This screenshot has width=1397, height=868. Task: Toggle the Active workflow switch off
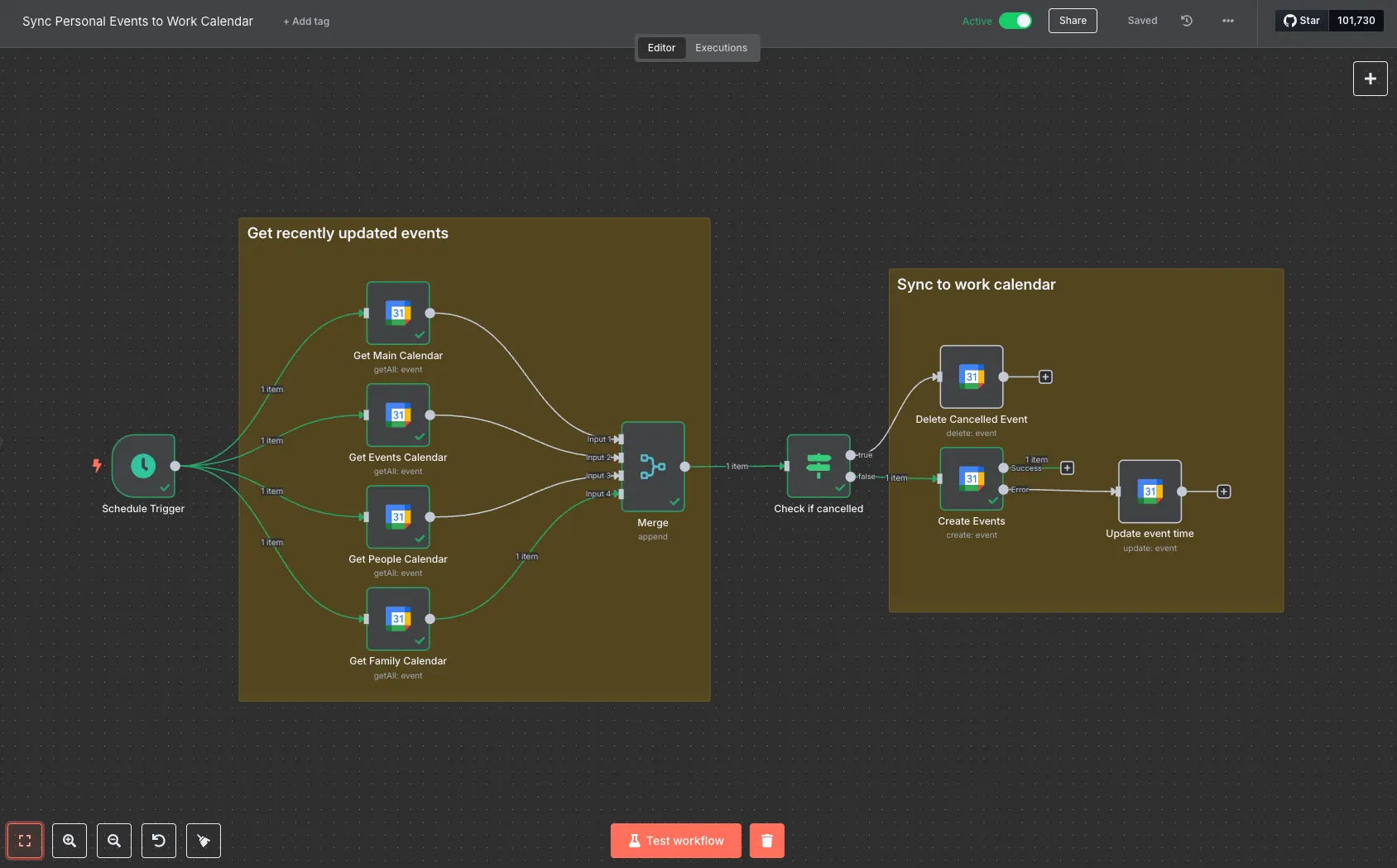1015,21
